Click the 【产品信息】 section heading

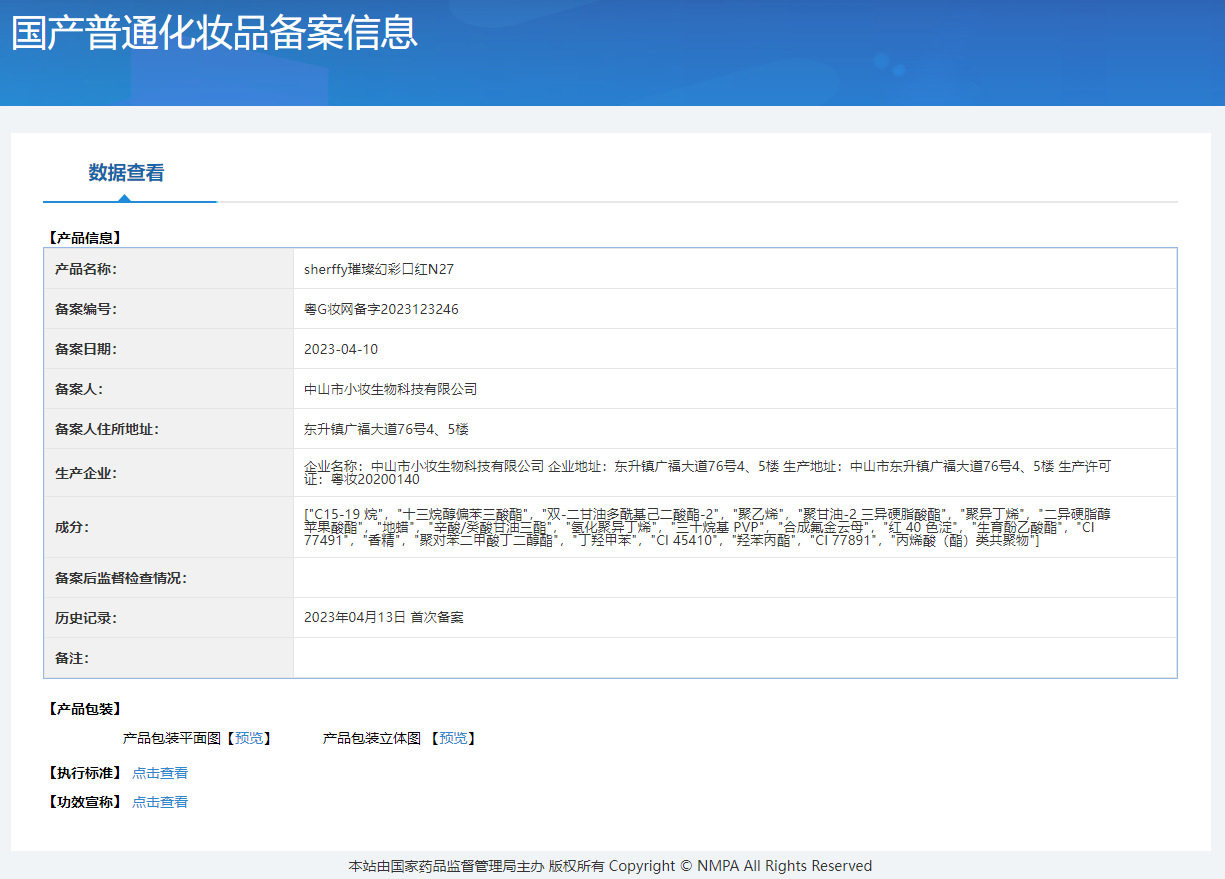[84, 238]
